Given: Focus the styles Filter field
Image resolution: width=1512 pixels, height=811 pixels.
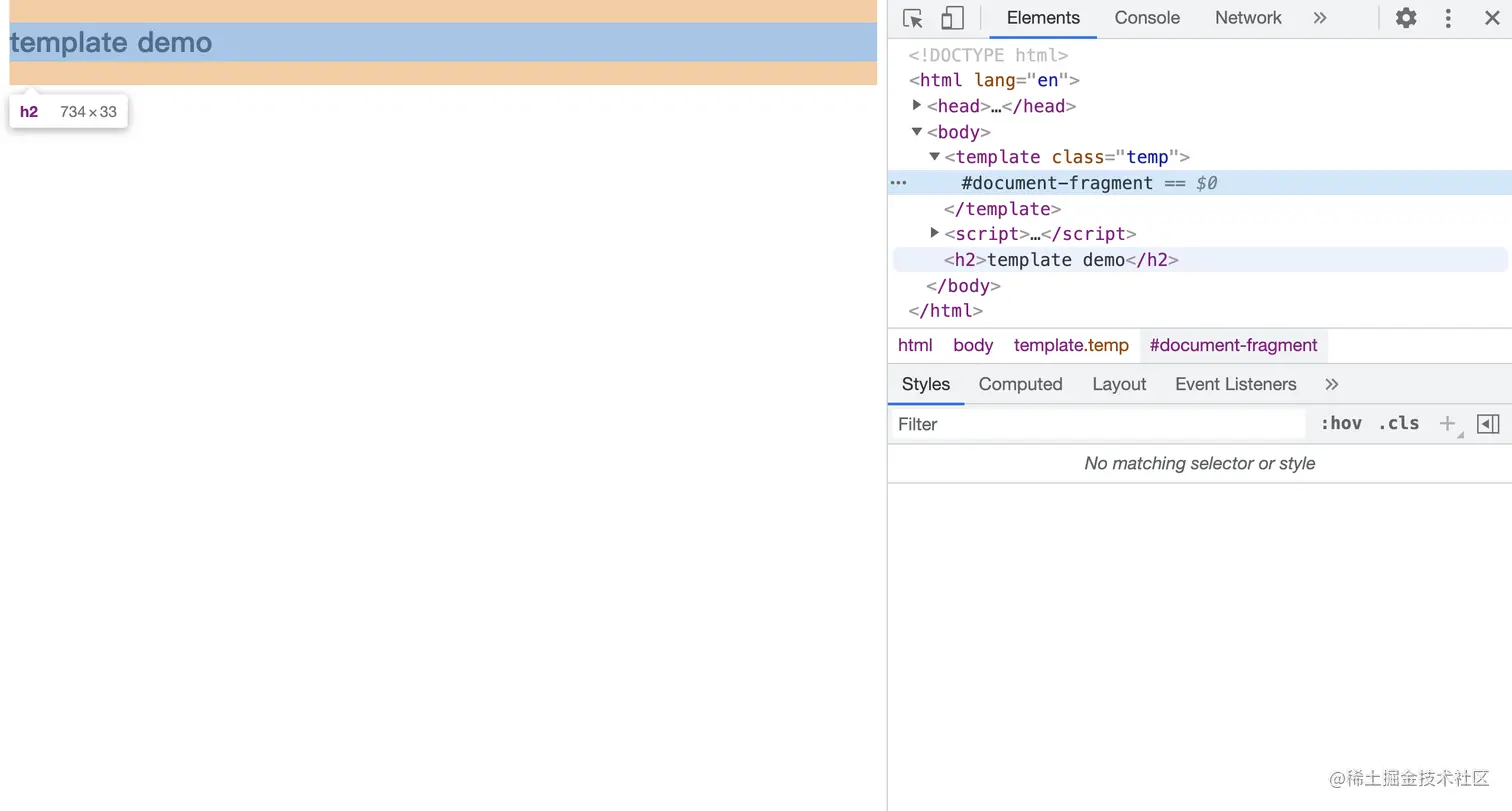Looking at the screenshot, I should pyautogui.click(x=1097, y=424).
